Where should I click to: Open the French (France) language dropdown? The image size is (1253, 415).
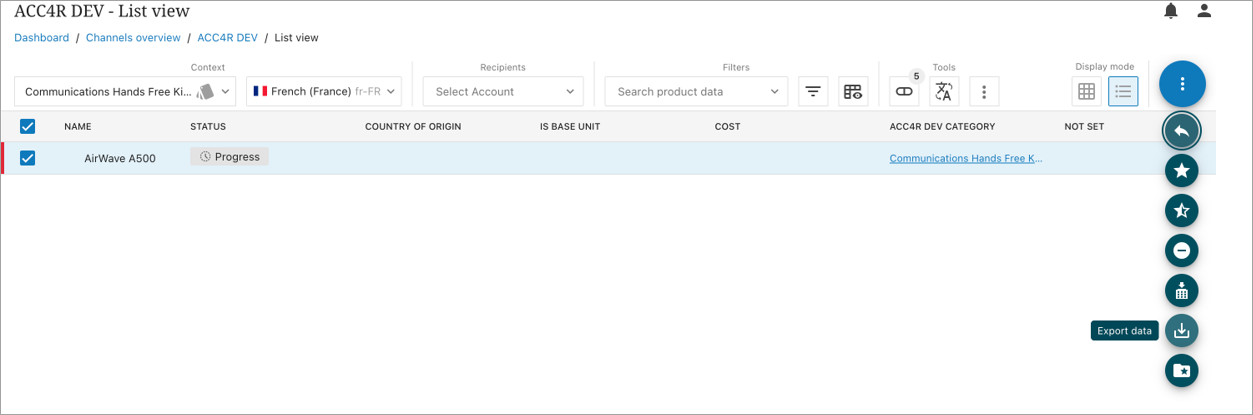323,91
